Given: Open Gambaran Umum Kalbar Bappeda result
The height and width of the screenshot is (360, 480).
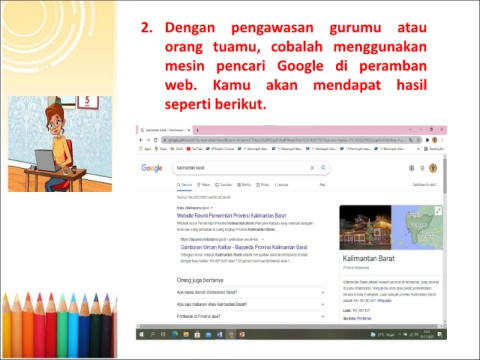Looking at the screenshot, I should coord(244,247).
